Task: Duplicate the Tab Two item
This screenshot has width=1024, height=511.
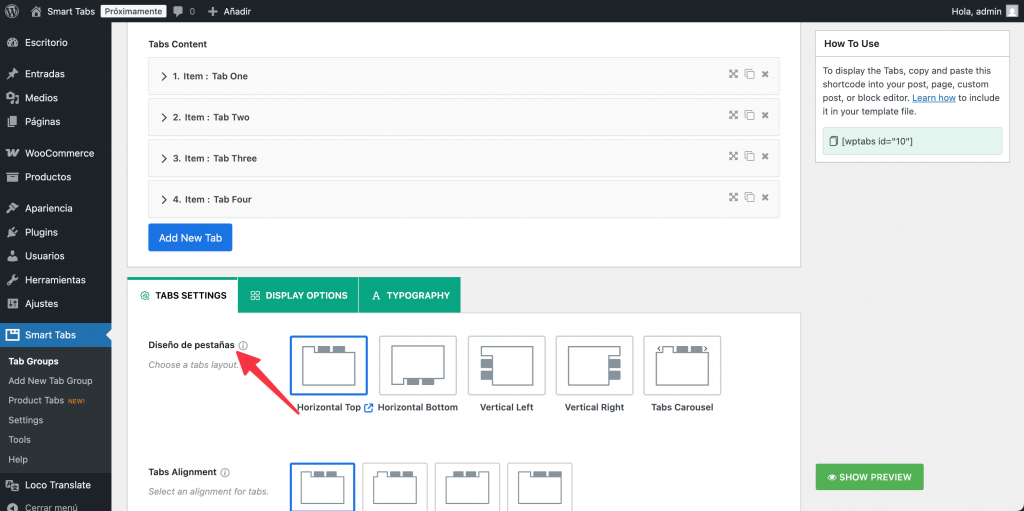Action: coord(750,116)
